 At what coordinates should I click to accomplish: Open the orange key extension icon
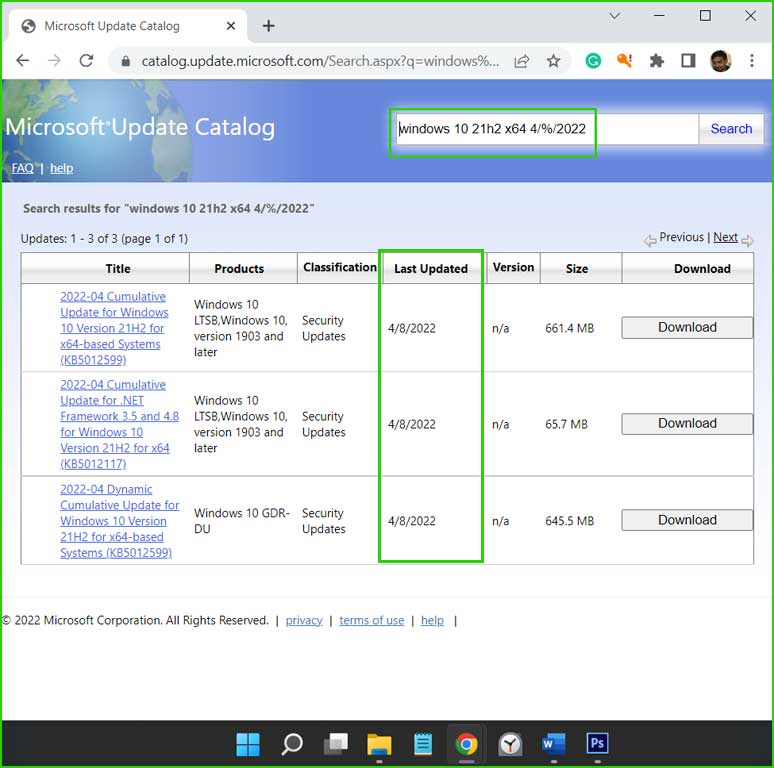[624, 61]
